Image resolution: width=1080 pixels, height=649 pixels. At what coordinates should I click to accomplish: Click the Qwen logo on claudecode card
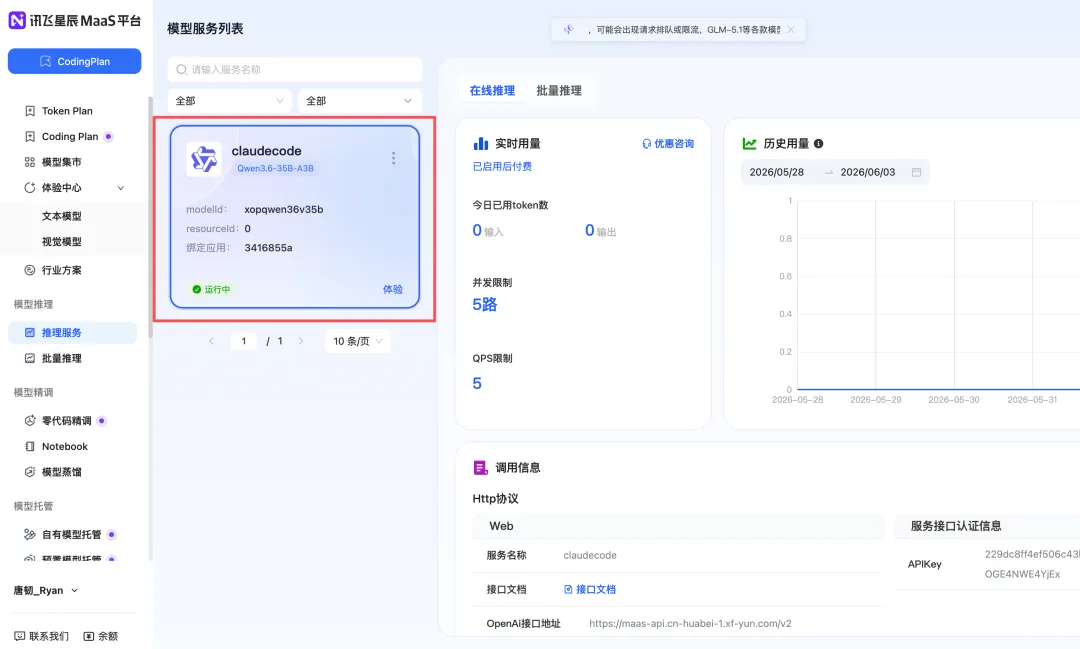(204, 159)
